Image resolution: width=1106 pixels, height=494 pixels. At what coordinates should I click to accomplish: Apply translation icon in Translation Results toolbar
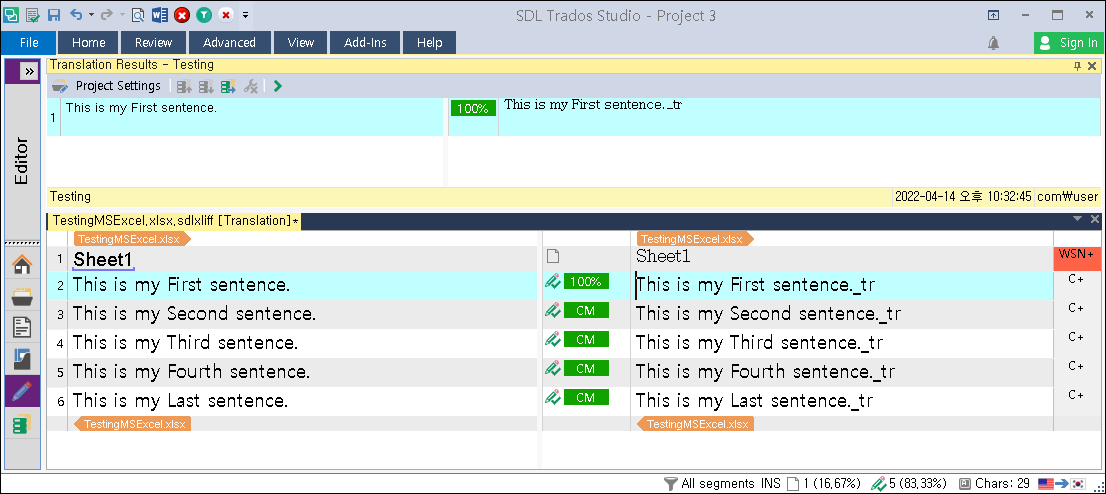tap(227, 87)
